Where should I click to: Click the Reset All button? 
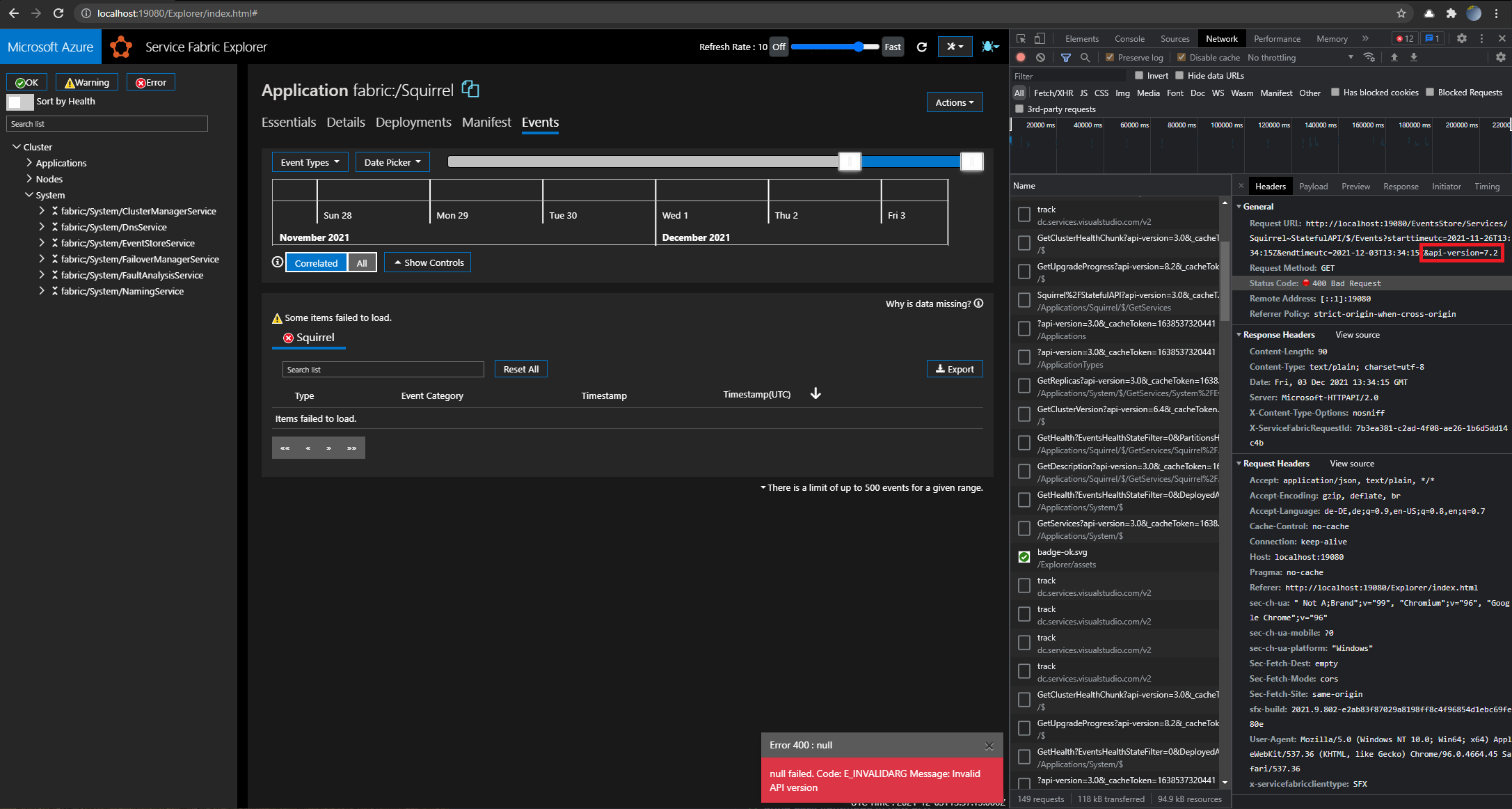coord(520,369)
